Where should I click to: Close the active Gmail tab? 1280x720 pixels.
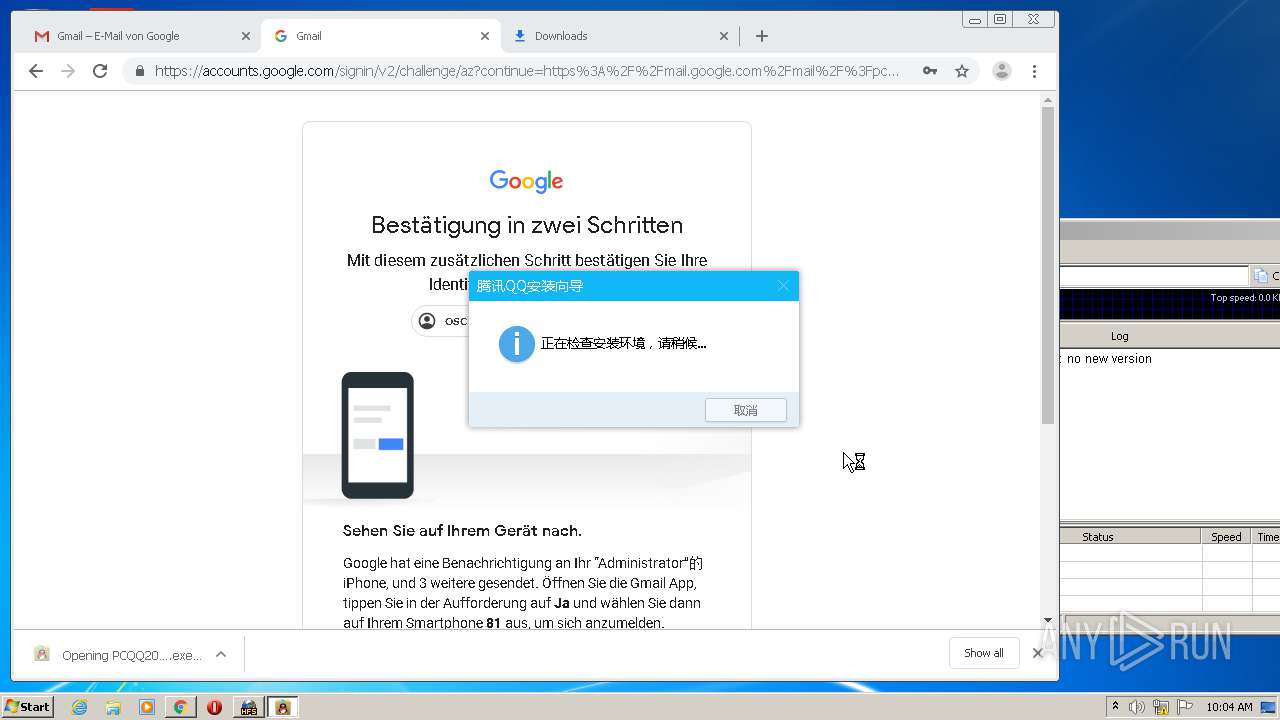[485, 36]
